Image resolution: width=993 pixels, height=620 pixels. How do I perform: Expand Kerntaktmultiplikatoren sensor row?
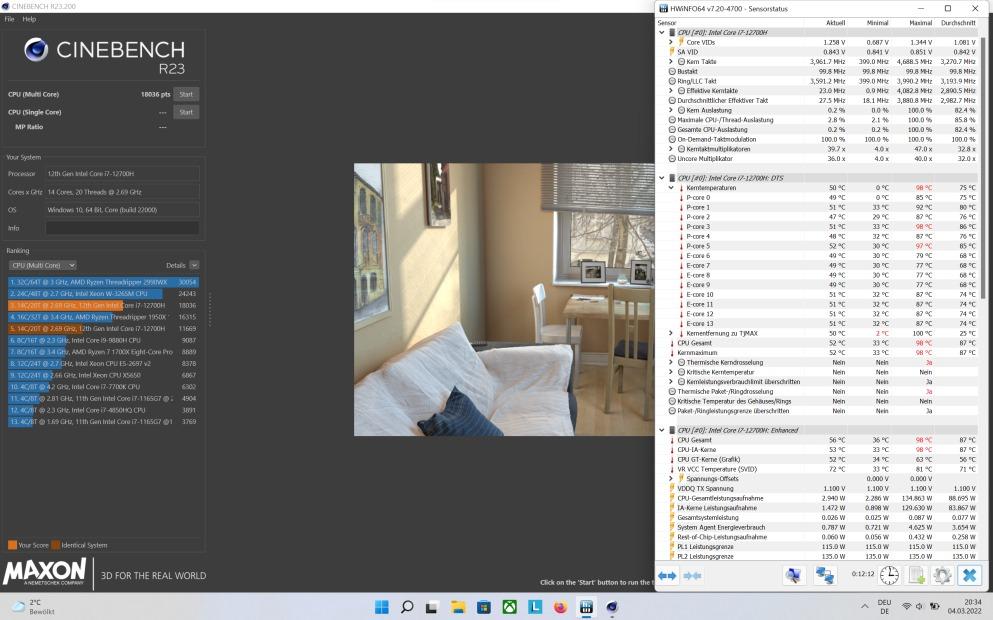[671, 149]
